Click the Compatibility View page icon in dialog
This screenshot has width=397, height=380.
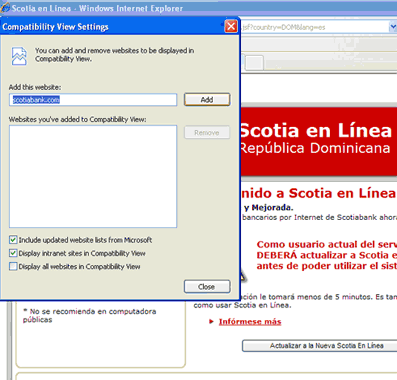(19, 56)
